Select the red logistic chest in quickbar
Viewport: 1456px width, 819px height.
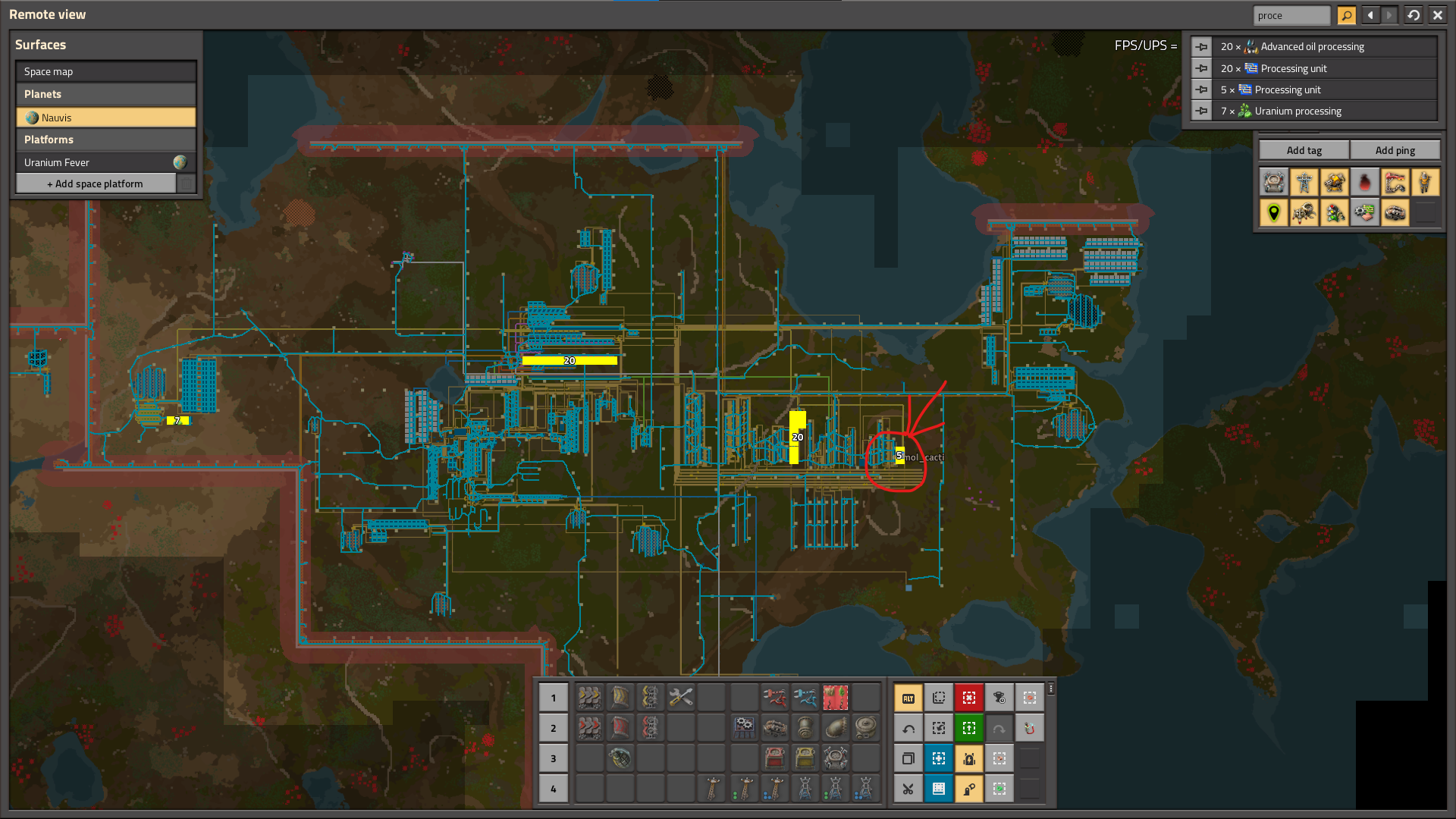coord(774,758)
